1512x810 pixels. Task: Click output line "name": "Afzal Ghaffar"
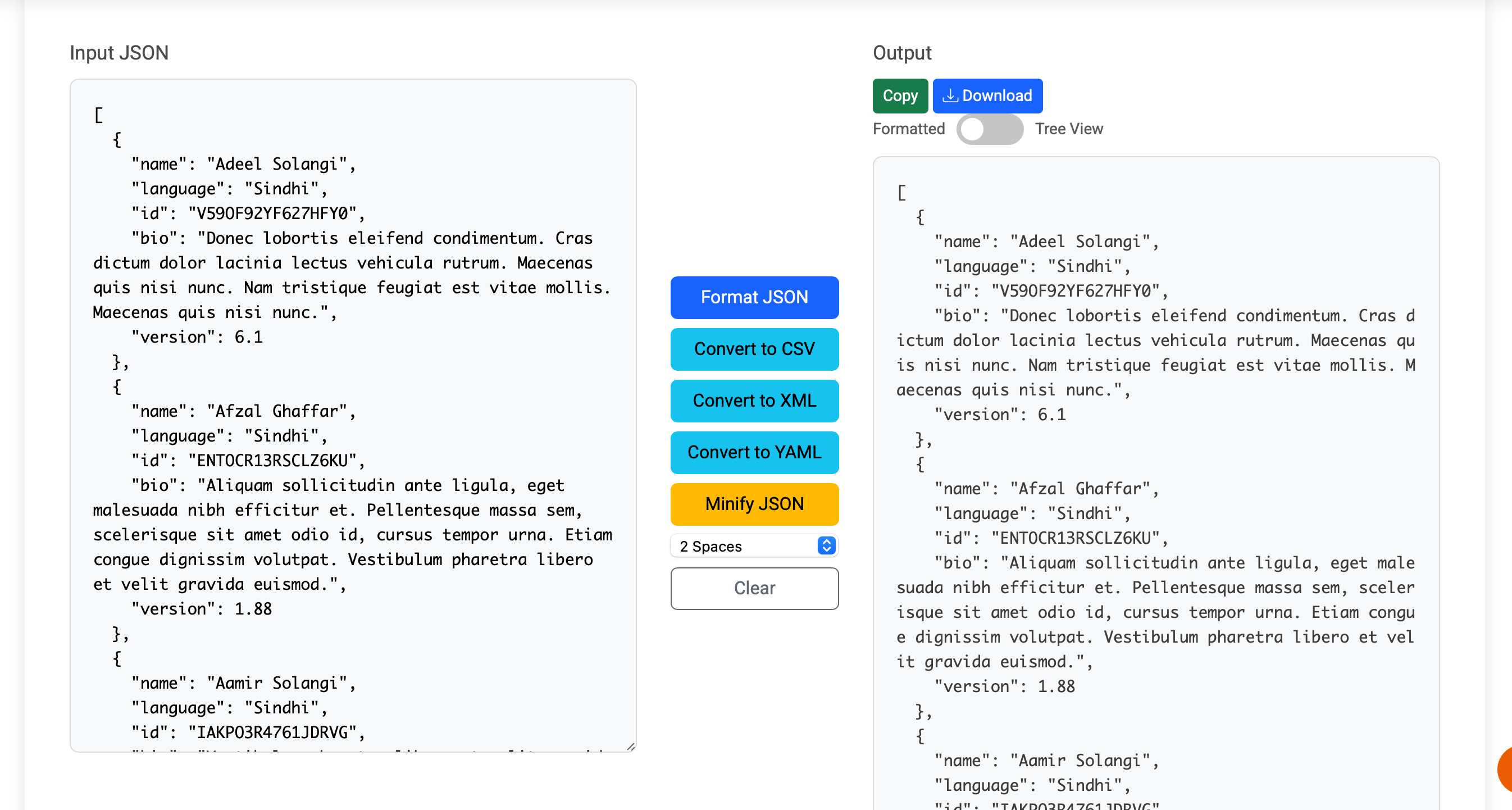tap(1046, 489)
